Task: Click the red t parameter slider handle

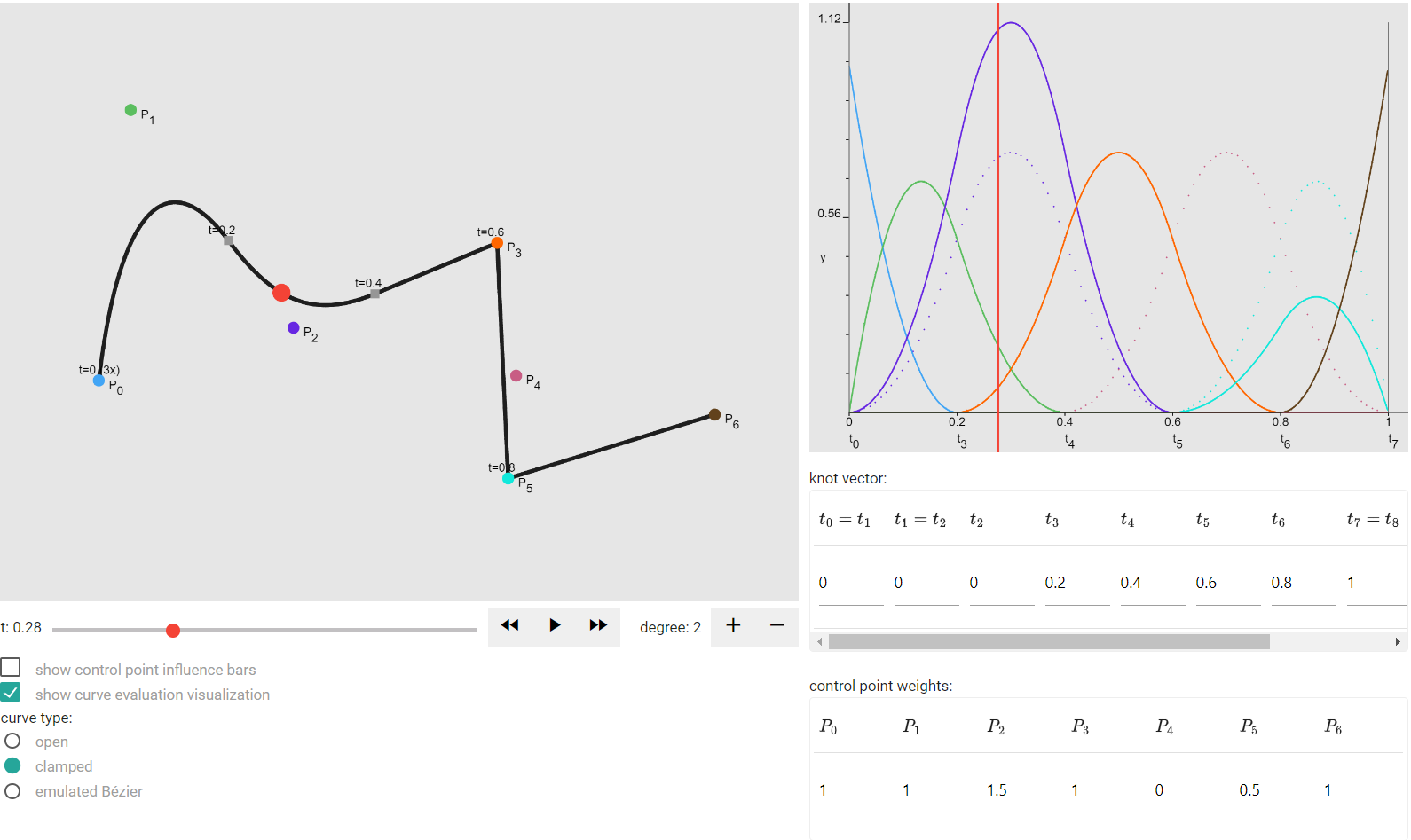Action: [173, 630]
